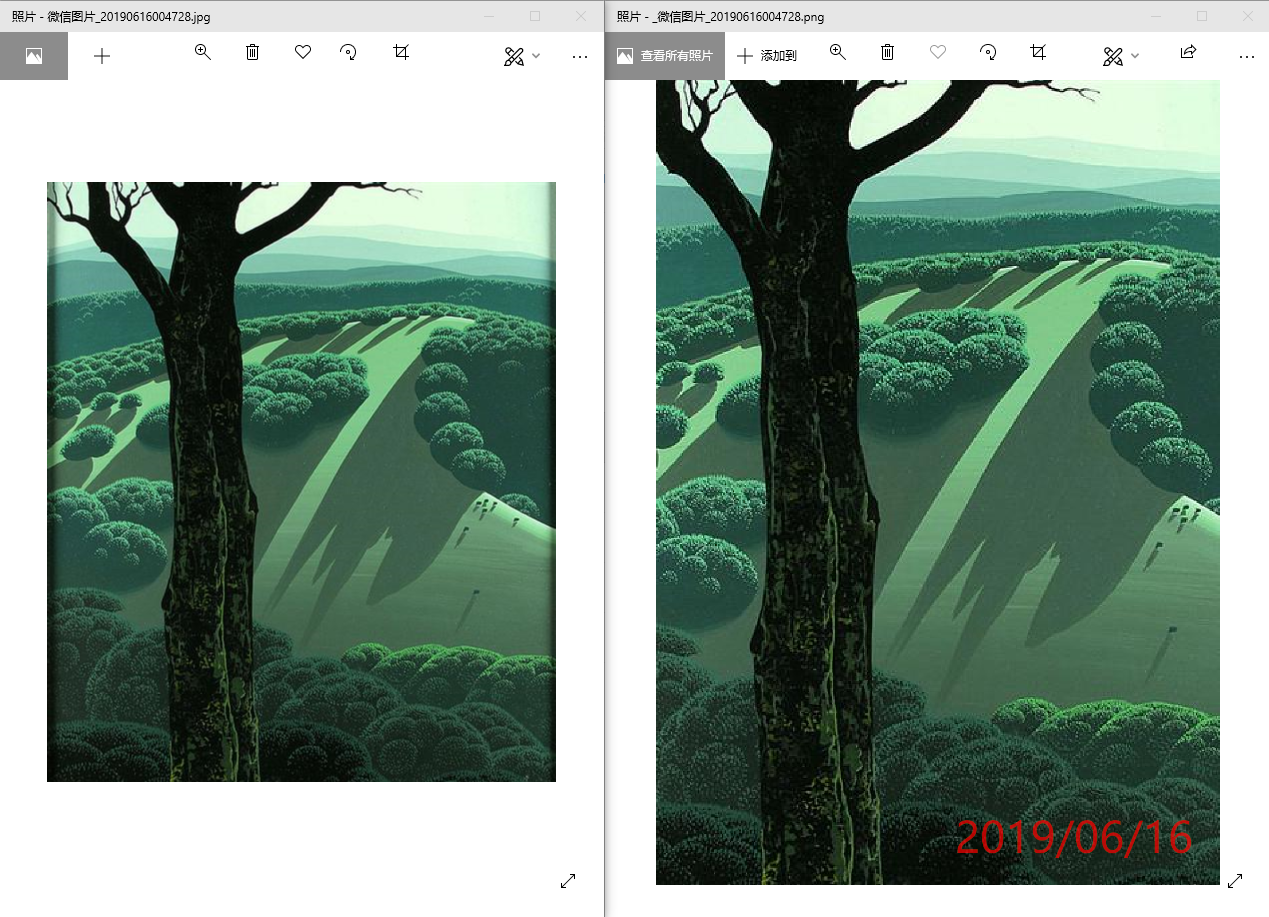1269x917 pixels.
Task: Enter fullscreen with the arrow icon in the right png window
Action: click(x=1235, y=880)
